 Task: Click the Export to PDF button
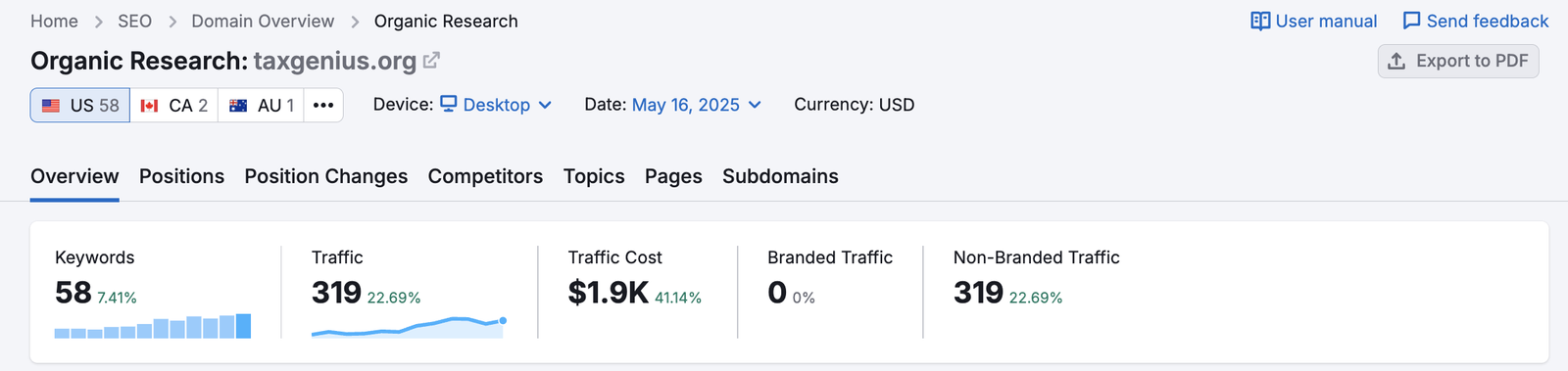(x=1458, y=61)
